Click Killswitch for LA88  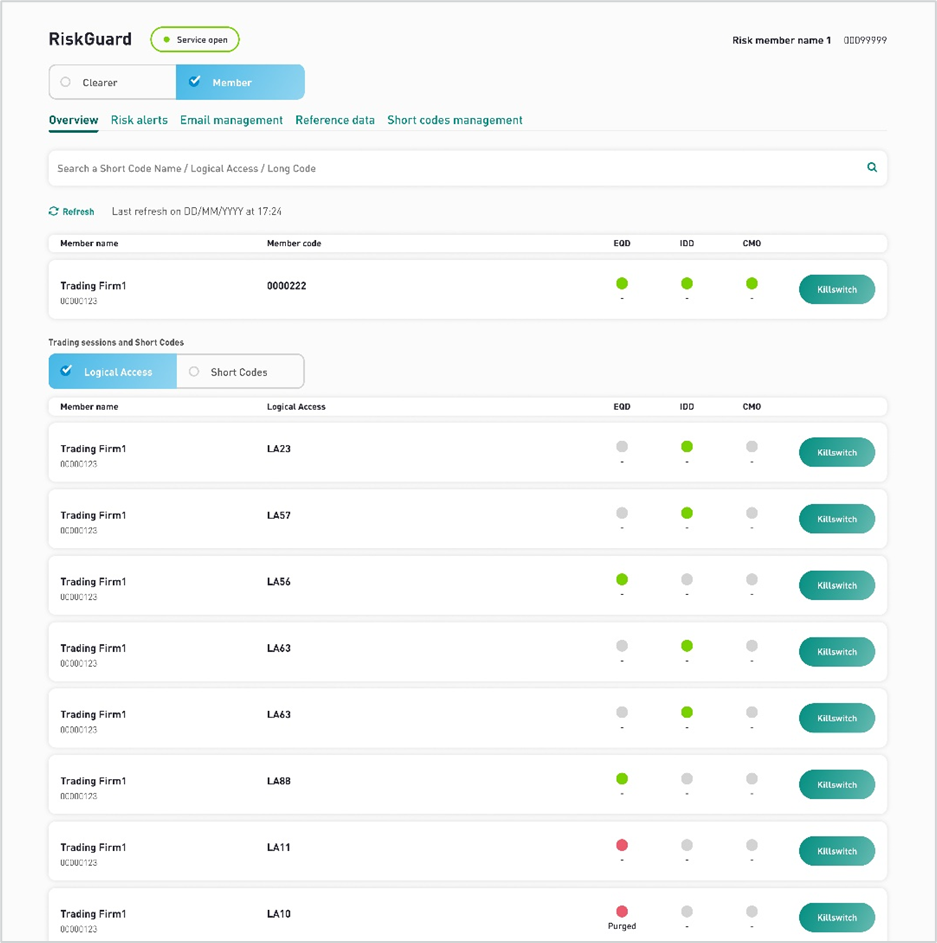[x=837, y=785]
